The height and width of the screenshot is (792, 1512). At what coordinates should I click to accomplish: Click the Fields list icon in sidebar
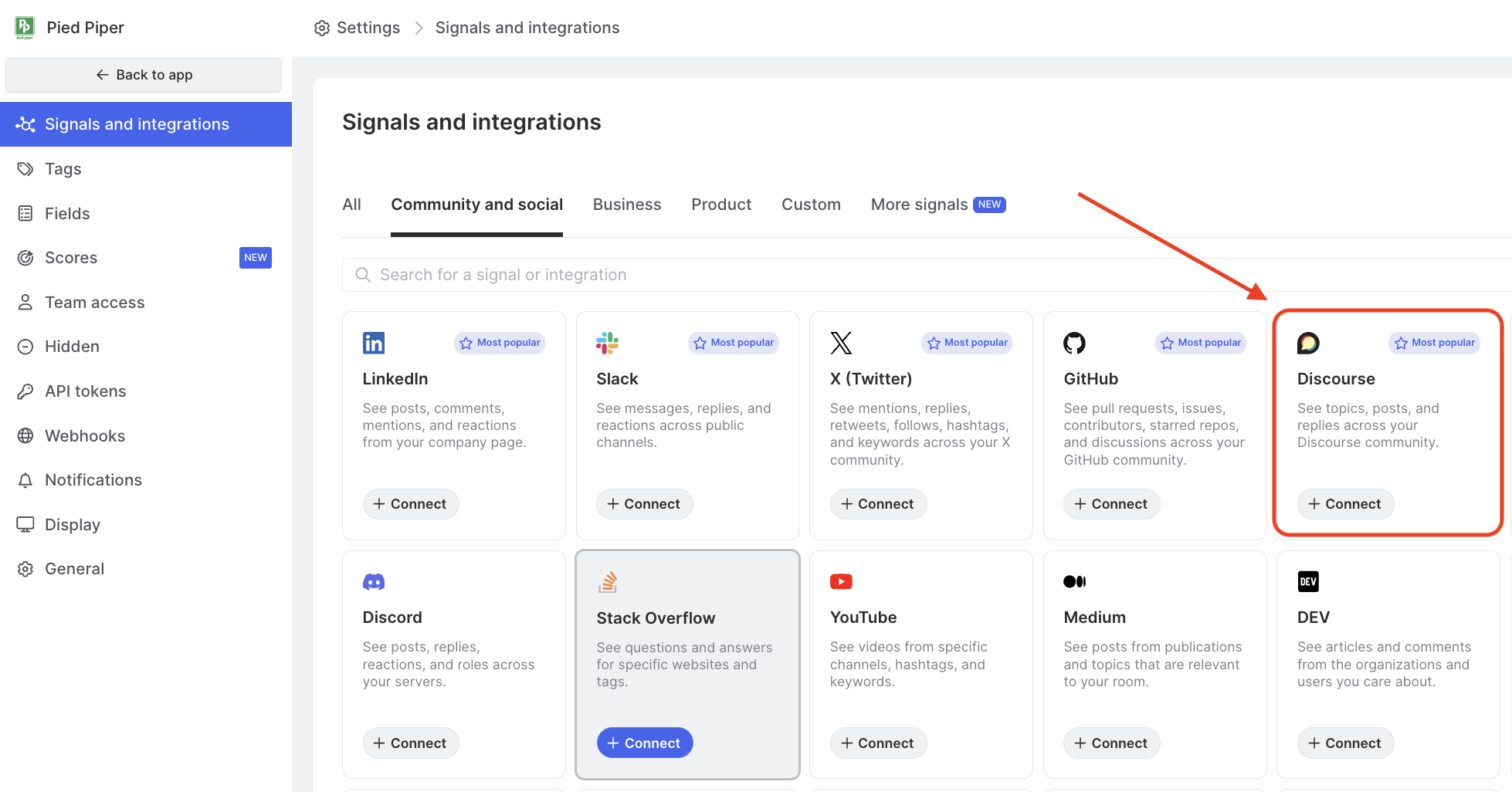pyautogui.click(x=25, y=213)
